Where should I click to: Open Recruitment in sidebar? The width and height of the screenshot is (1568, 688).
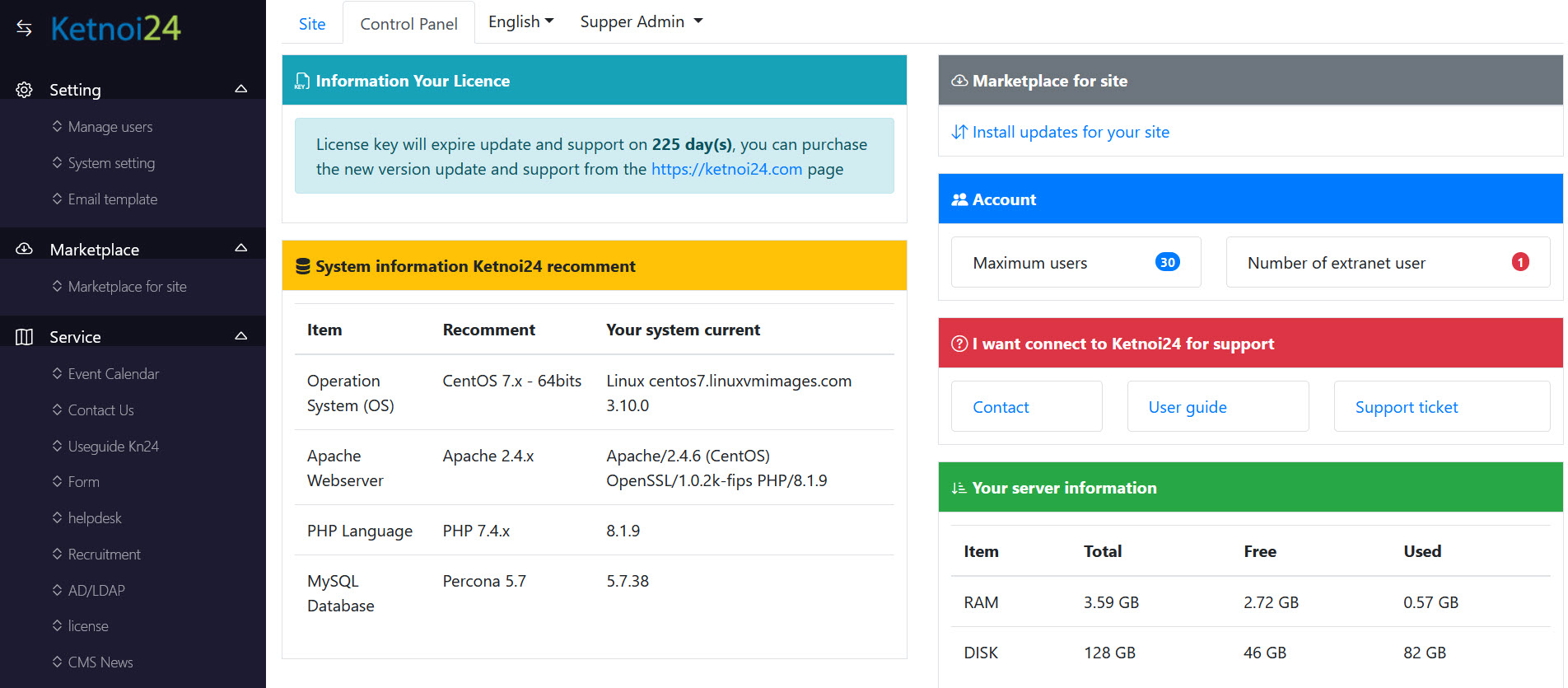(105, 555)
